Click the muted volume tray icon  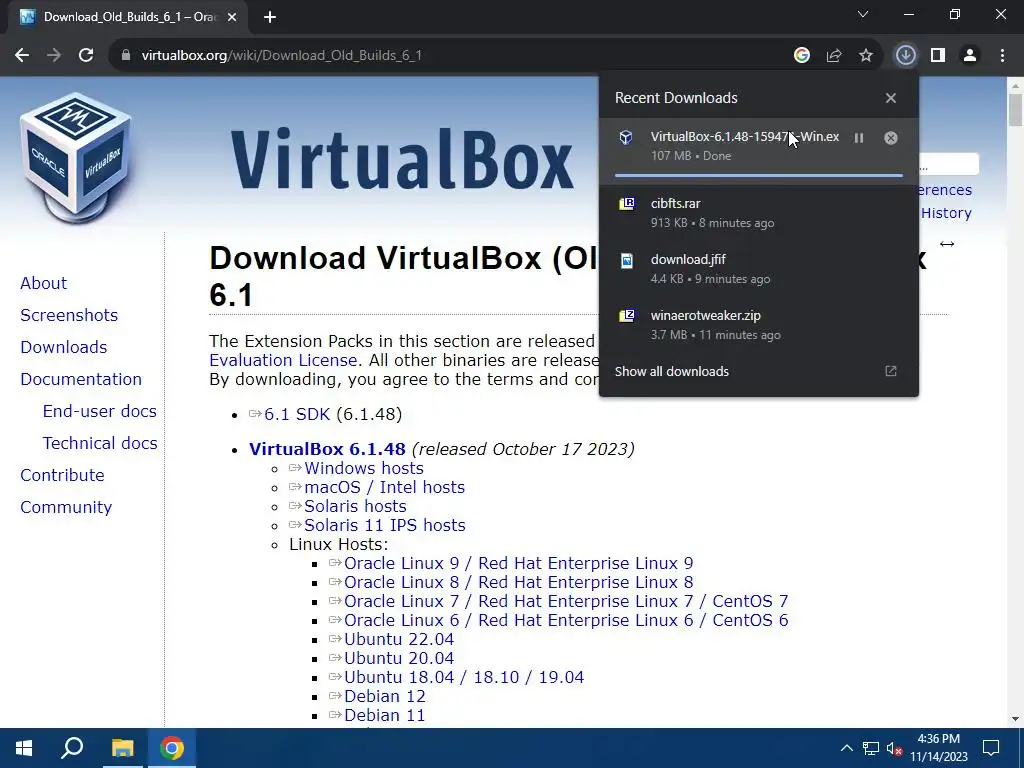pyautogui.click(x=894, y=748)
